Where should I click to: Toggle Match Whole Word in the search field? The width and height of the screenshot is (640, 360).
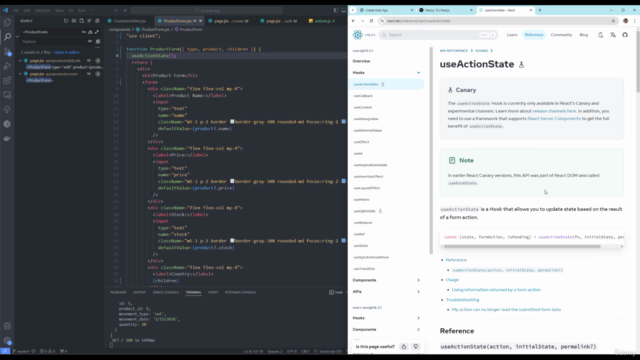tap(90, 32)
